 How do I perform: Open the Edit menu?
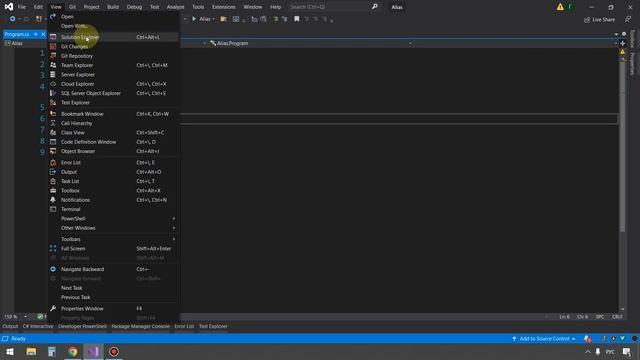[38, 7]
